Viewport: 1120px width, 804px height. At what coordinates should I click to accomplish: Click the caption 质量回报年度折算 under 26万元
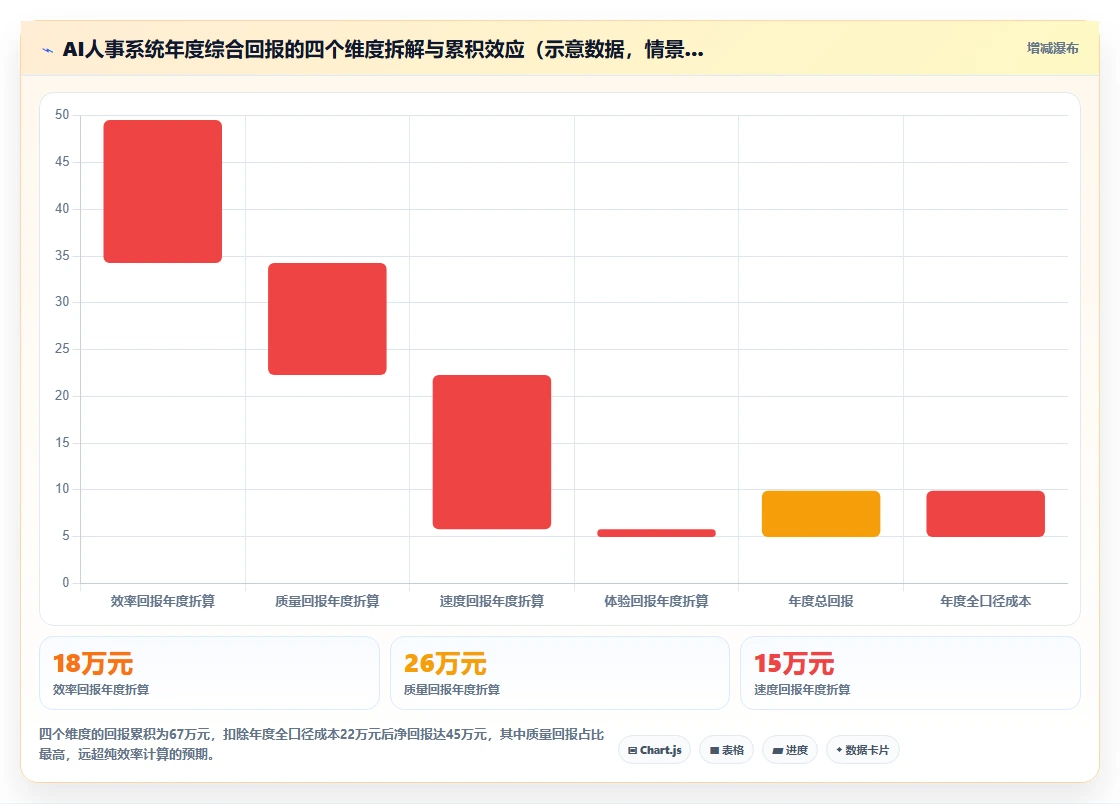coord(451,690)
